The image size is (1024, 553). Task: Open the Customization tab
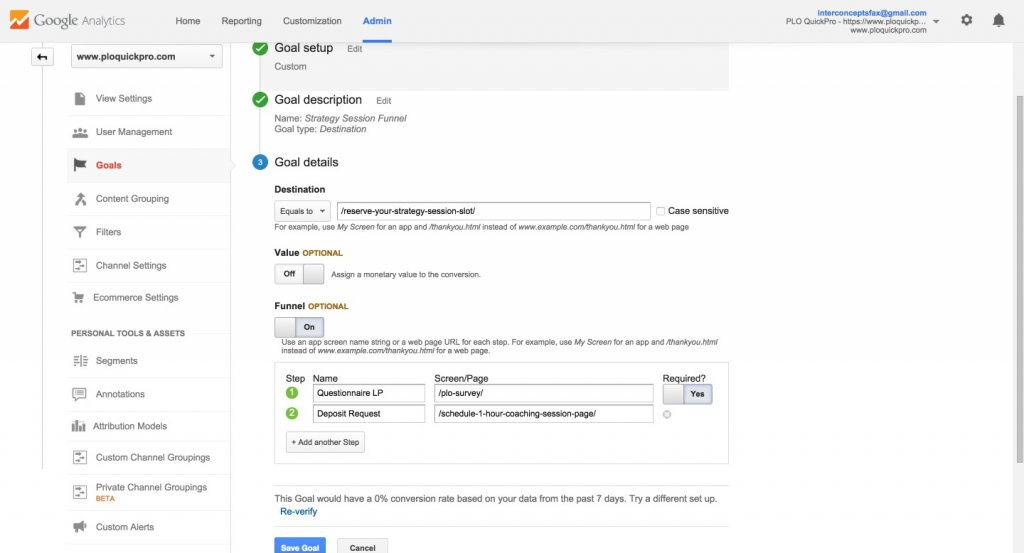pyautogui.click(x=312, y=21)
